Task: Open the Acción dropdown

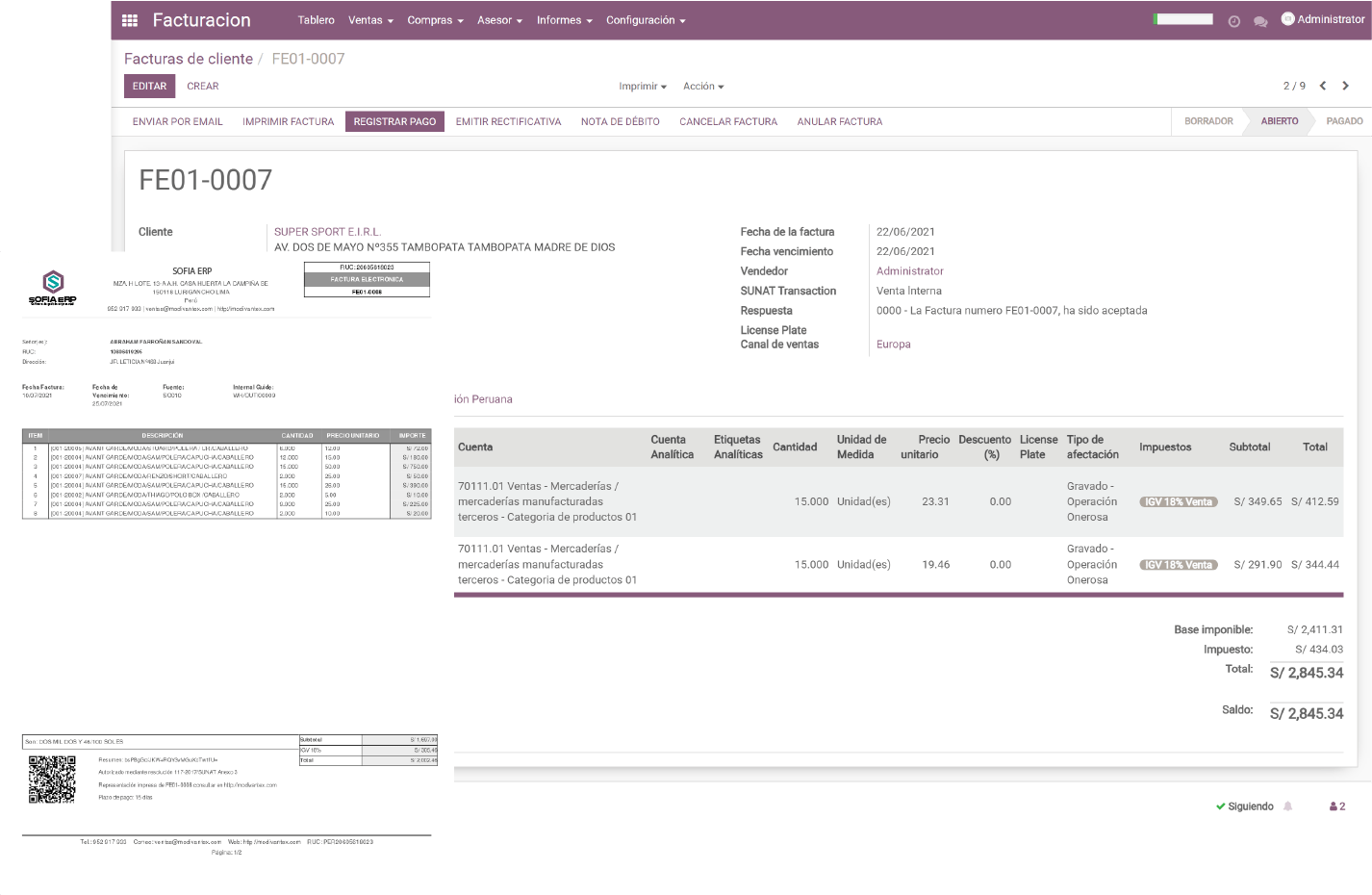Action: (x=702, y=86)
